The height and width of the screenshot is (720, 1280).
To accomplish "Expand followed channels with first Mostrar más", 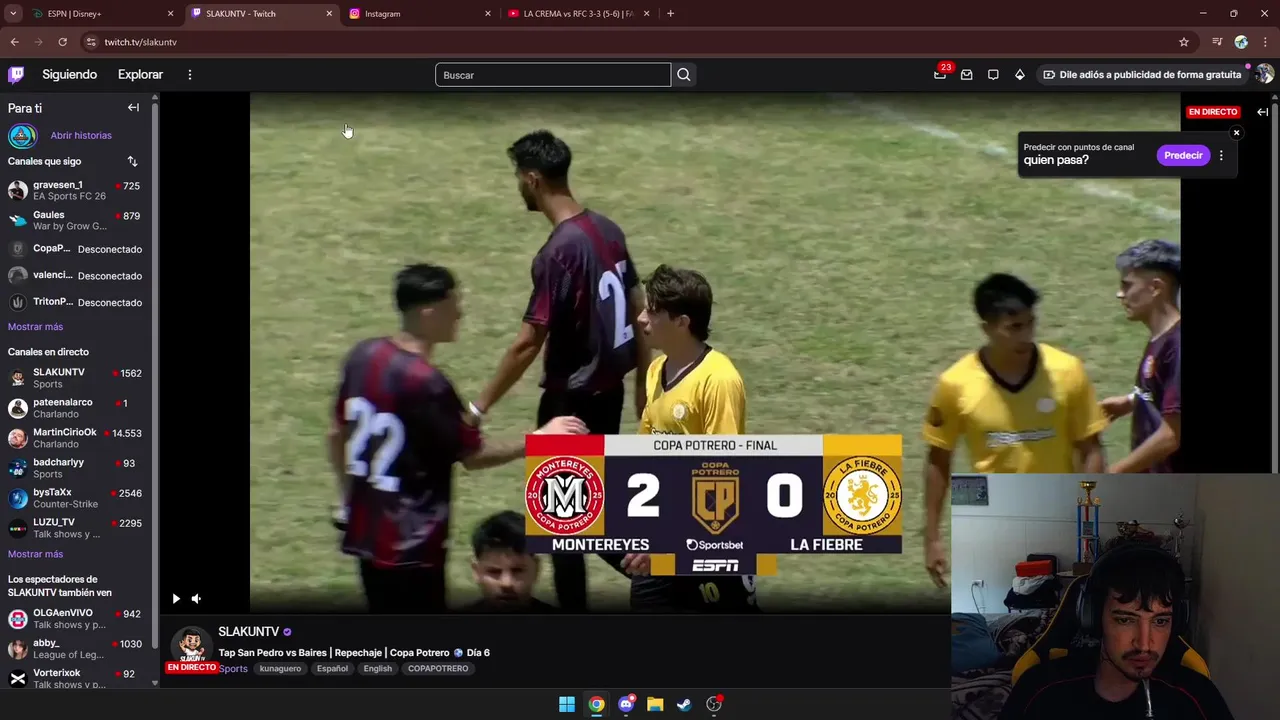I will tap(35, 327).
